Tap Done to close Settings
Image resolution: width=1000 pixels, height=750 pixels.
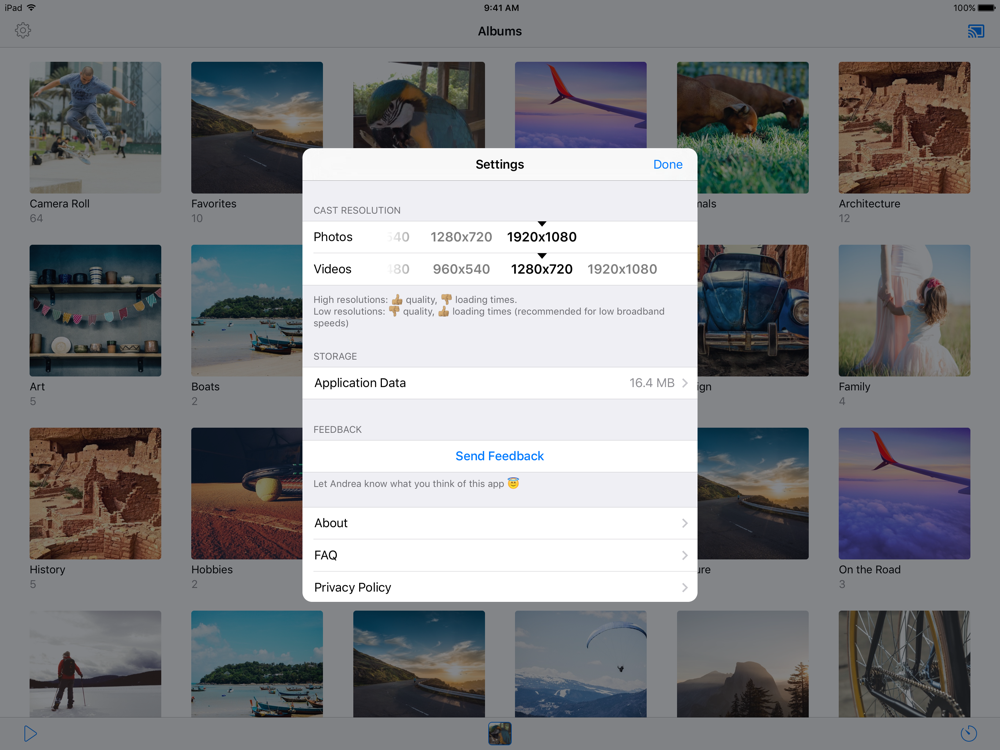click(x=668, y=165)
